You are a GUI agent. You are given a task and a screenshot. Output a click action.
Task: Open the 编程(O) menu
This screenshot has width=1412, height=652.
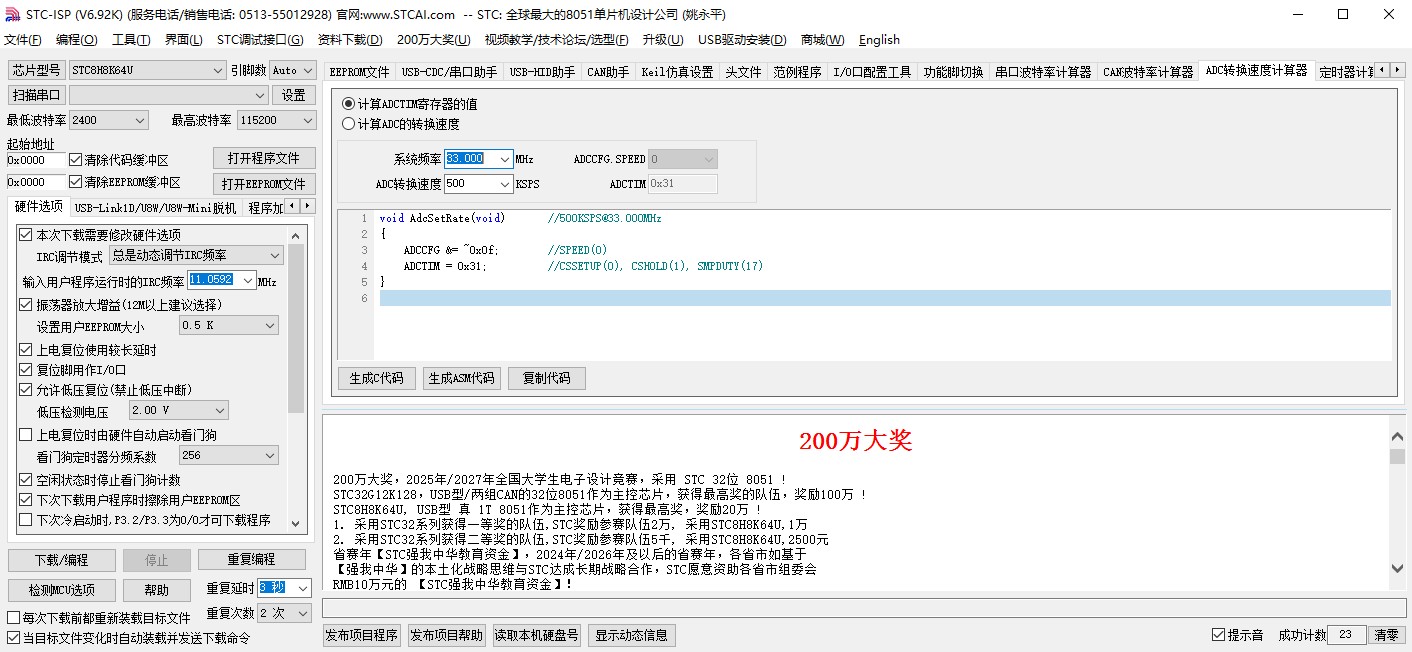77,40
